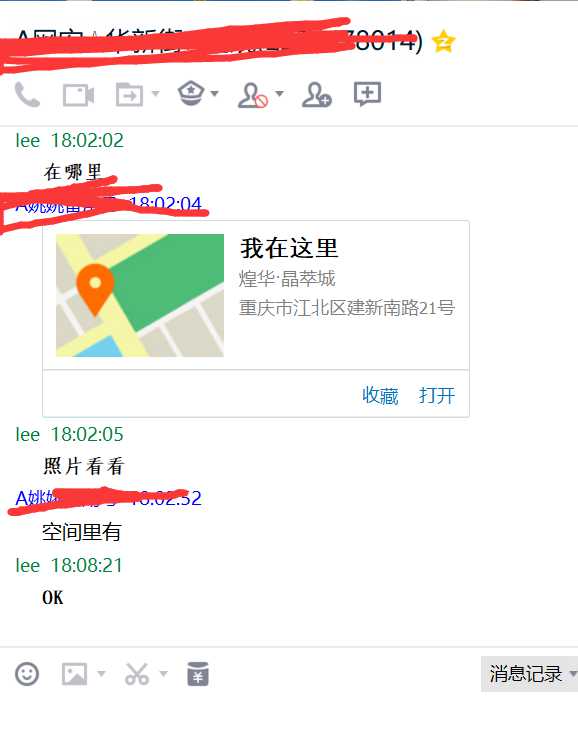Click the add contact person-plus icon
The image size is (578, 740).
point(317,95)
